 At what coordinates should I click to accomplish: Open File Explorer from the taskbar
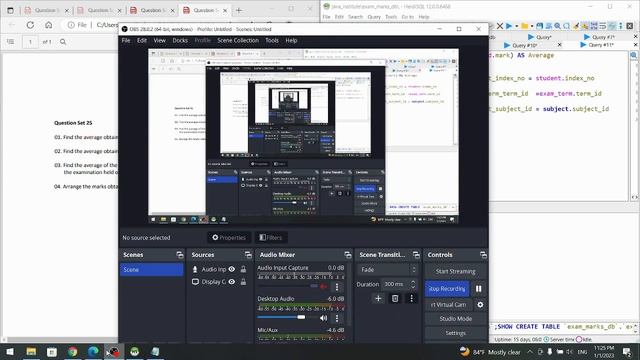(x=31, y=351)
